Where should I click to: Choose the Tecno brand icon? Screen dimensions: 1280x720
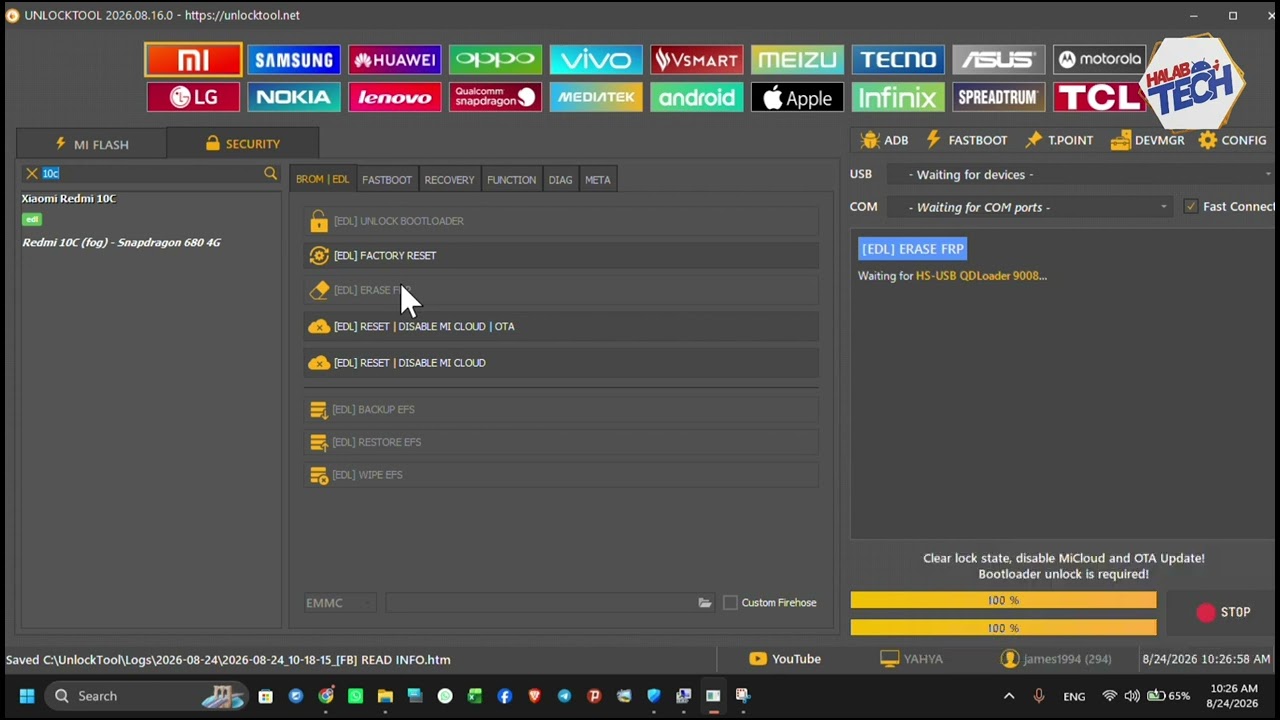tap(898, 60)
